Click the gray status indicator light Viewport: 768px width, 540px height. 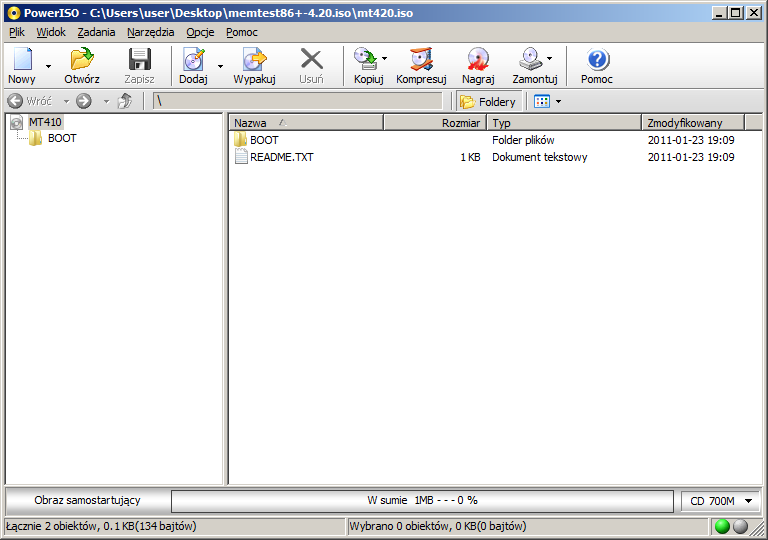click(x=741, y=527)
